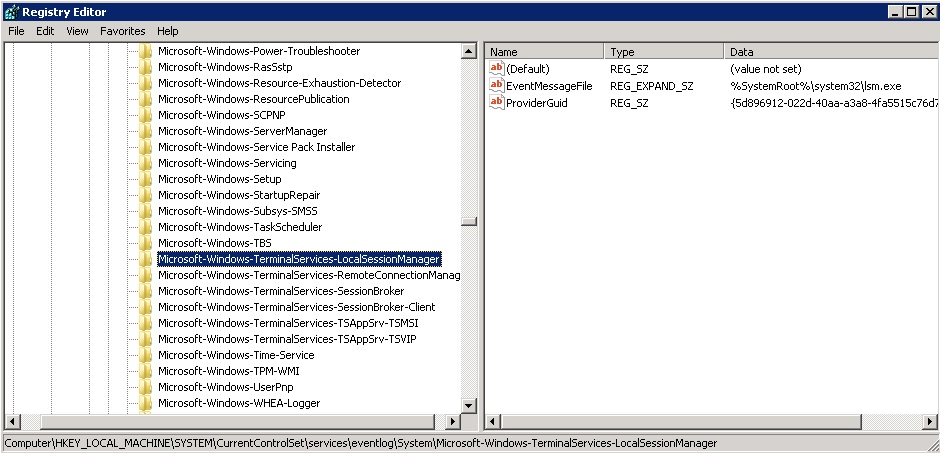Select the Microsoft-Windows-RasSstp key

point(225,67)
